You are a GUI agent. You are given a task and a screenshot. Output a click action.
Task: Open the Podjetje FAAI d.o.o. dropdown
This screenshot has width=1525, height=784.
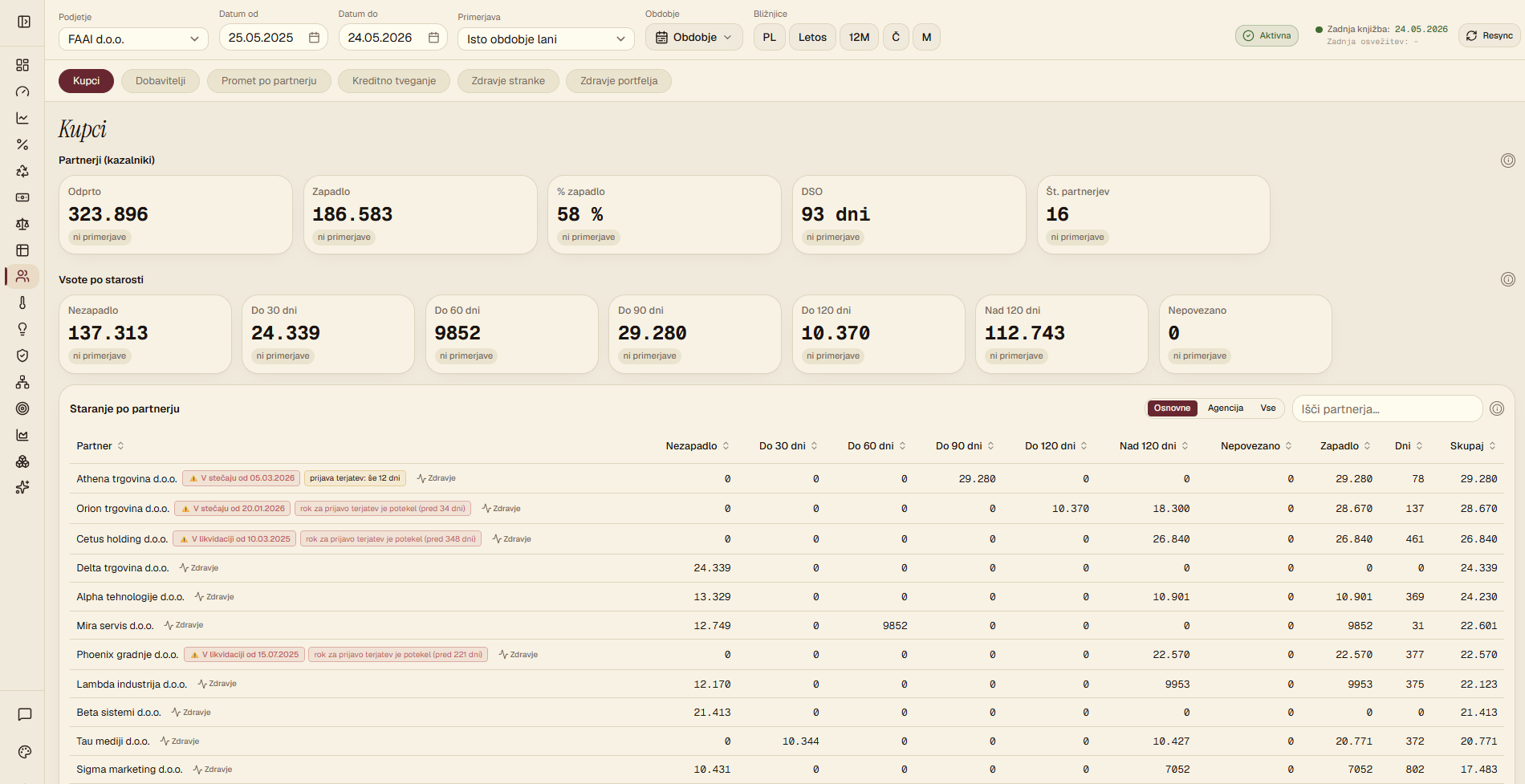pos(133,39)
